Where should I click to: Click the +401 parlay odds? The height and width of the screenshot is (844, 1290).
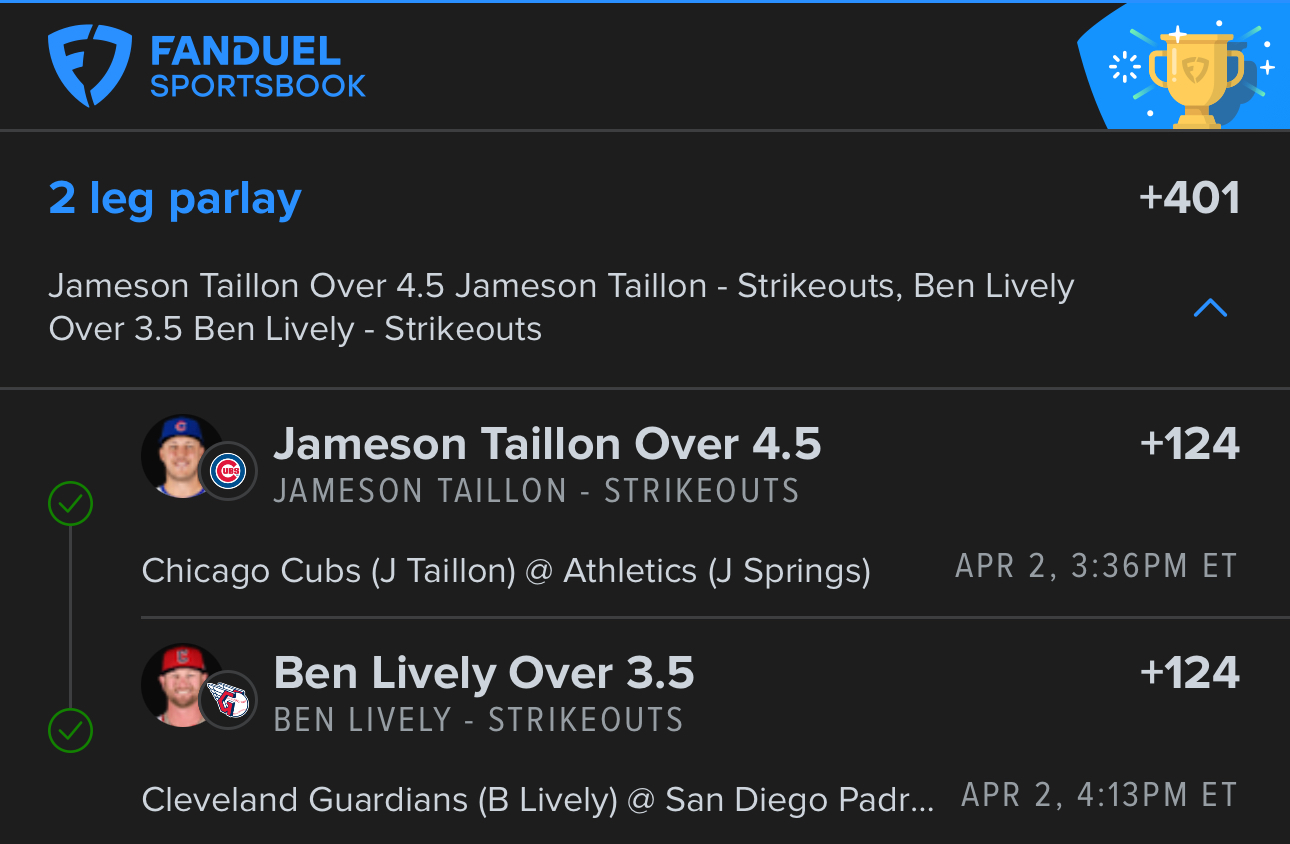1190,197
